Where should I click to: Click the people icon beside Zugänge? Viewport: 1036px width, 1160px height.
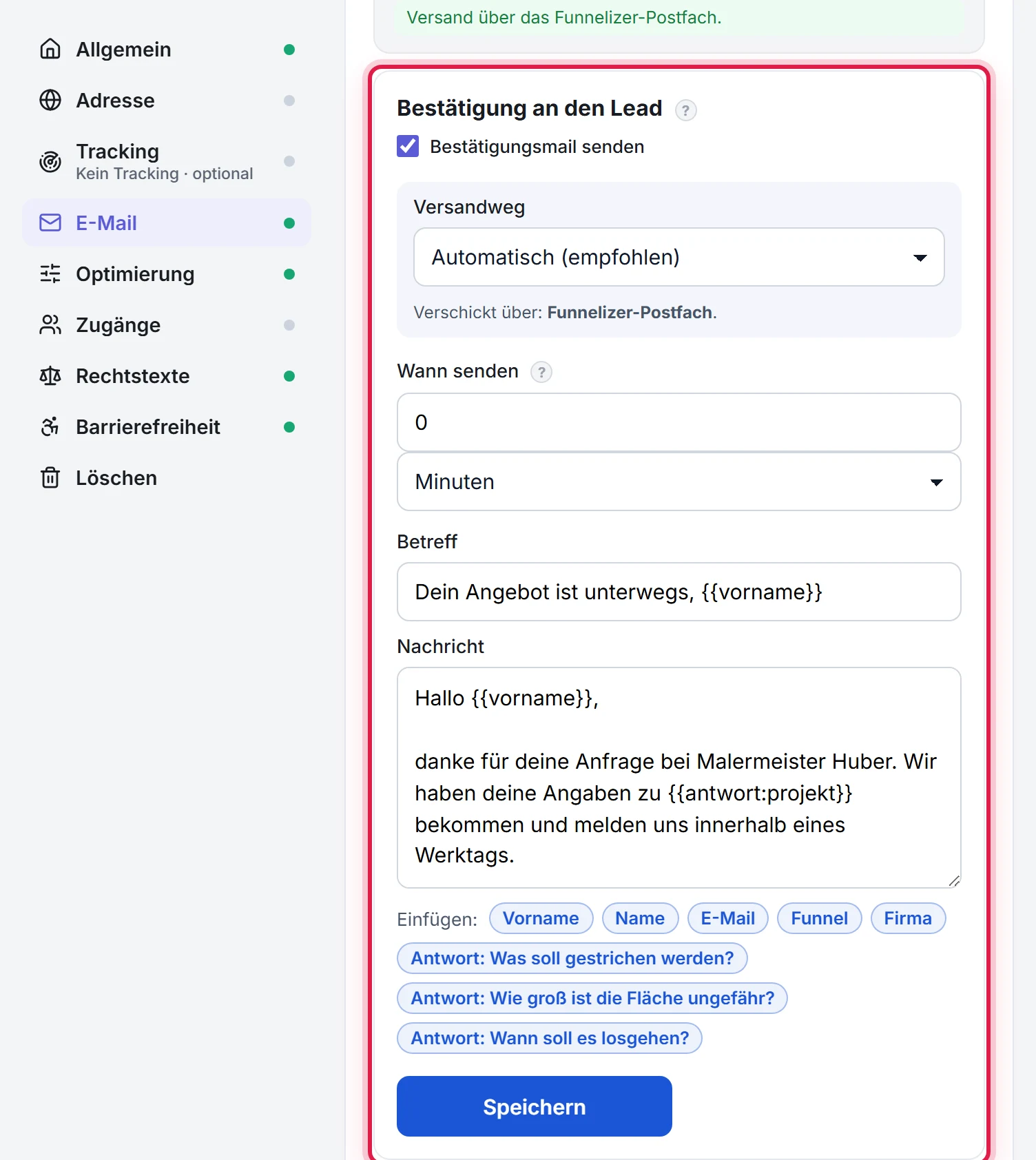click(x=50, y=324)
